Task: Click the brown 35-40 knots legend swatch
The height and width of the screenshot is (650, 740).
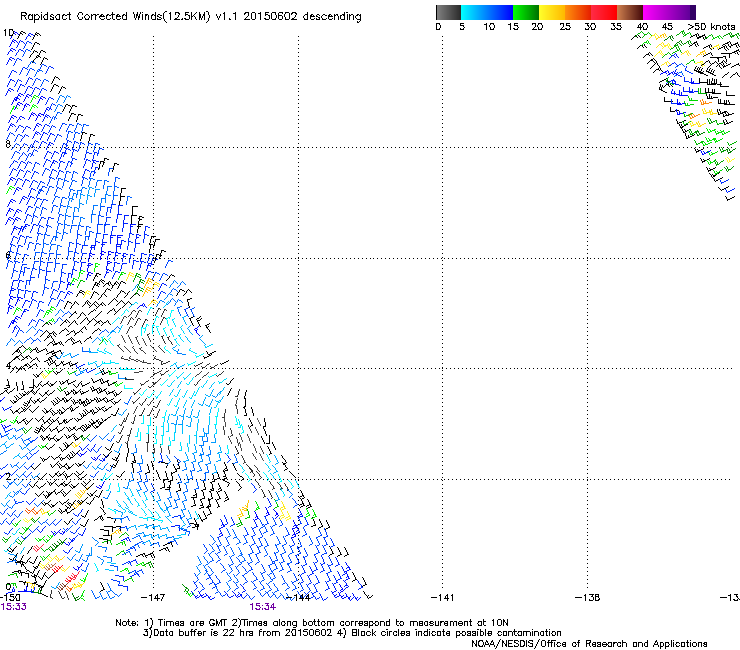Action: point(630,12)
